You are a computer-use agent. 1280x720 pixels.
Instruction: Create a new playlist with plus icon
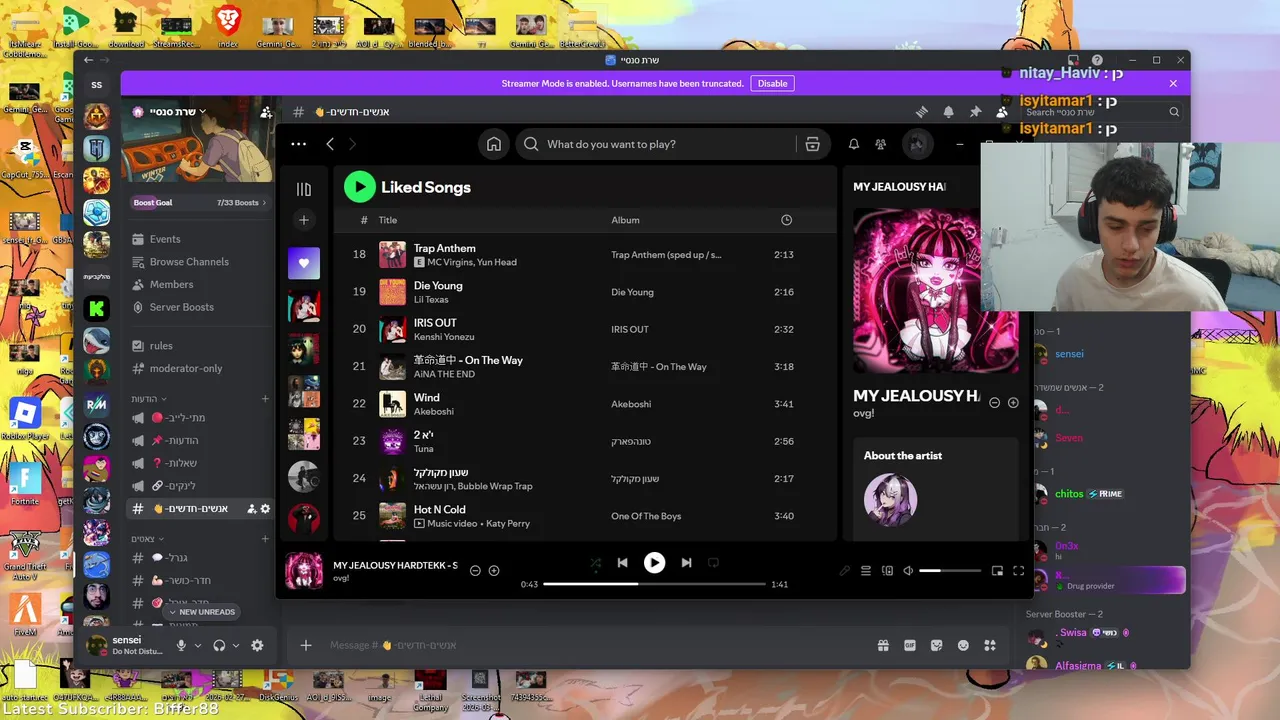[304, 220]
